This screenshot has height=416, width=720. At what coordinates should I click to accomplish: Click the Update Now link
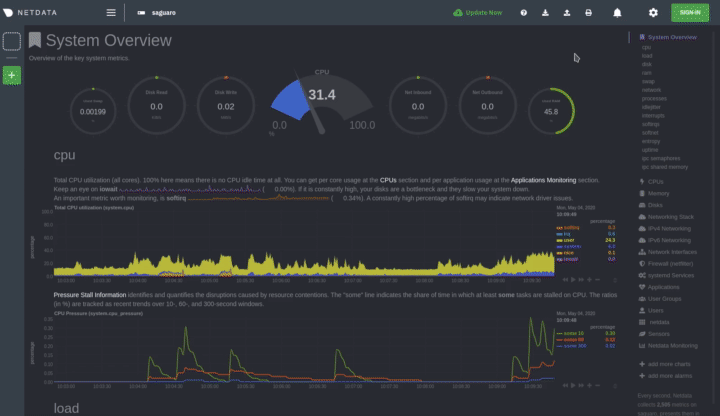pos(478,13)
